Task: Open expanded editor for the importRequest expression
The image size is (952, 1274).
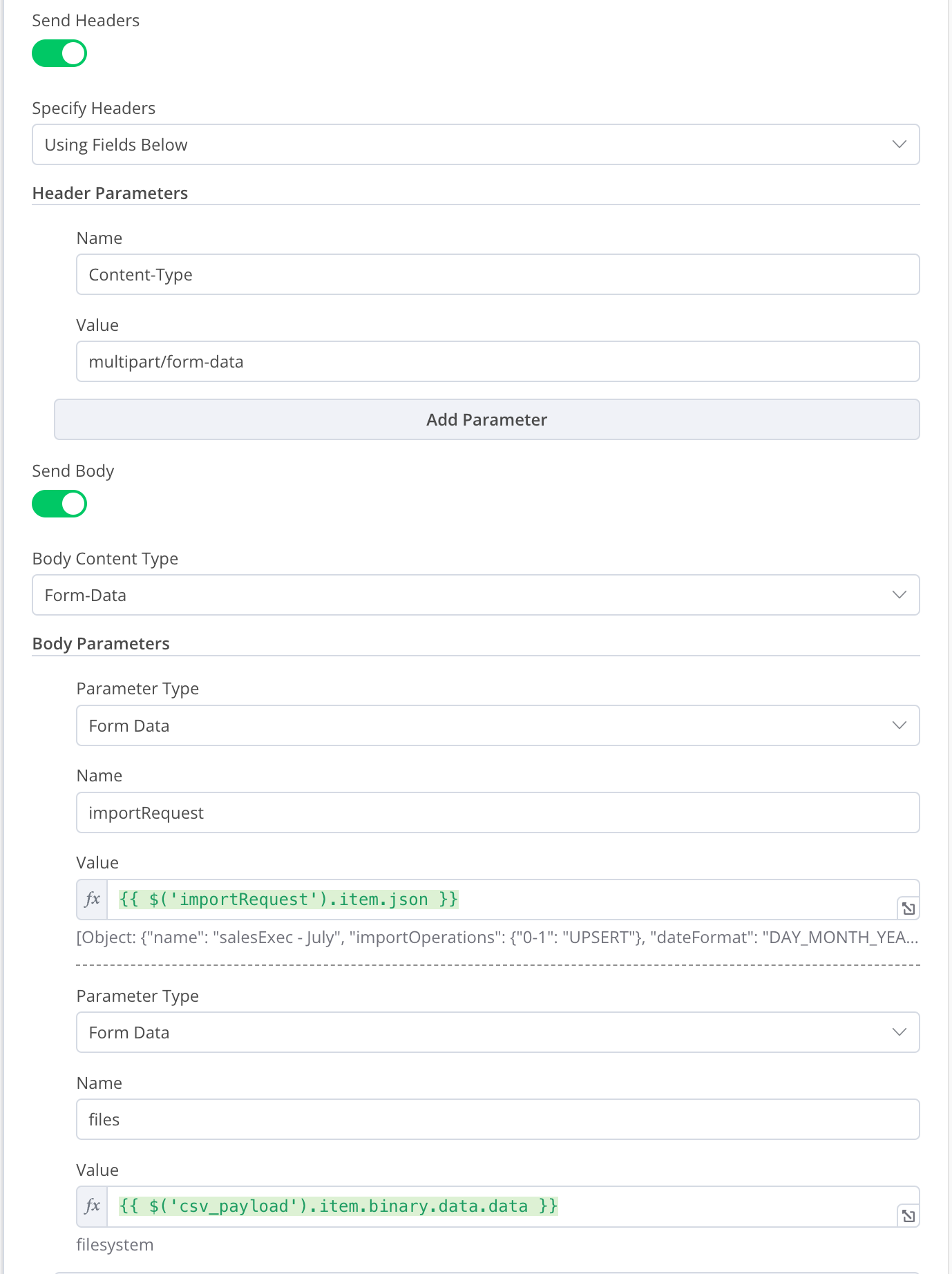Action: [x=908, y=909]
